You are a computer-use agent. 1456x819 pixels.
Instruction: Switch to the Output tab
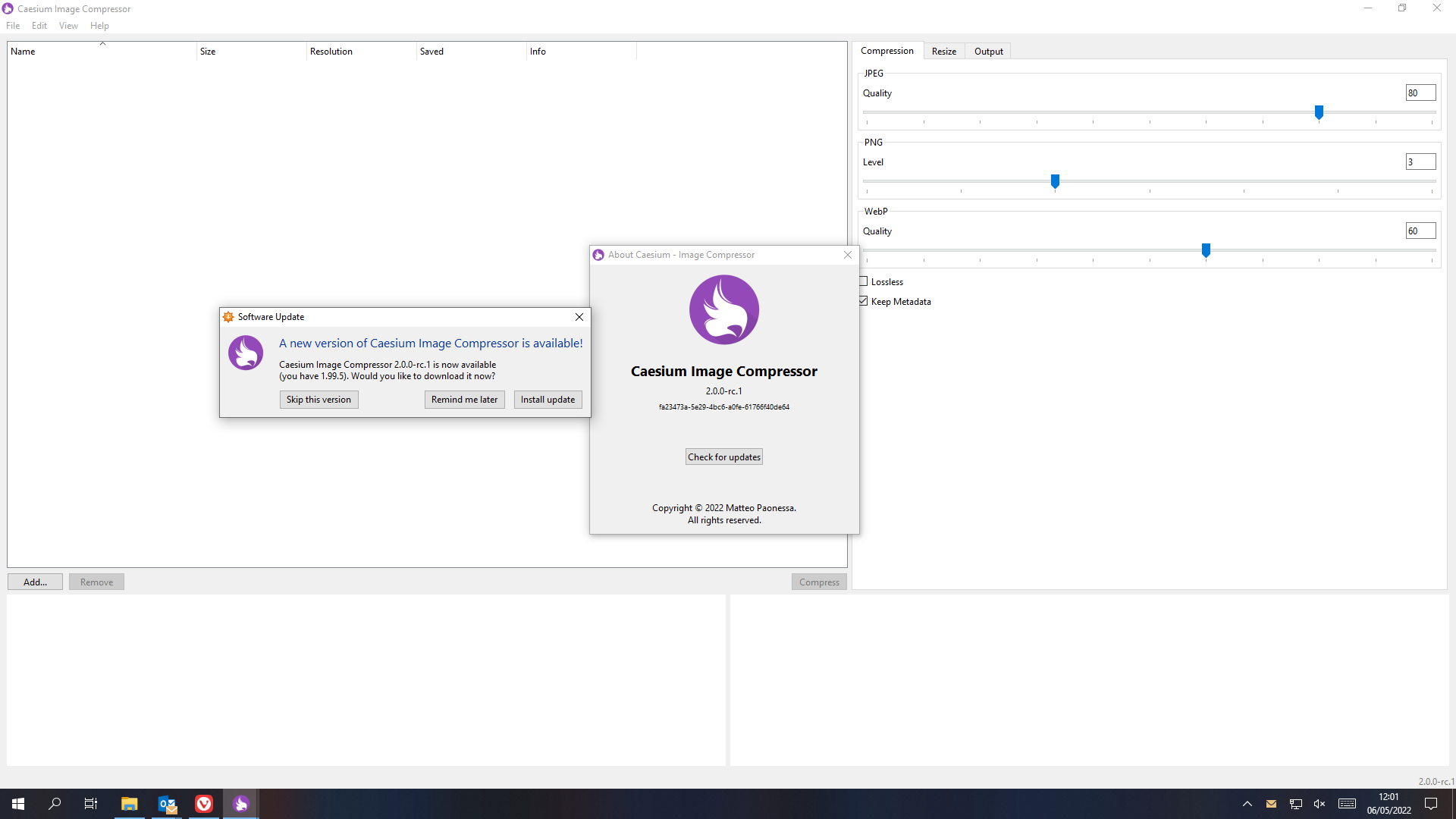pos(988,50)
